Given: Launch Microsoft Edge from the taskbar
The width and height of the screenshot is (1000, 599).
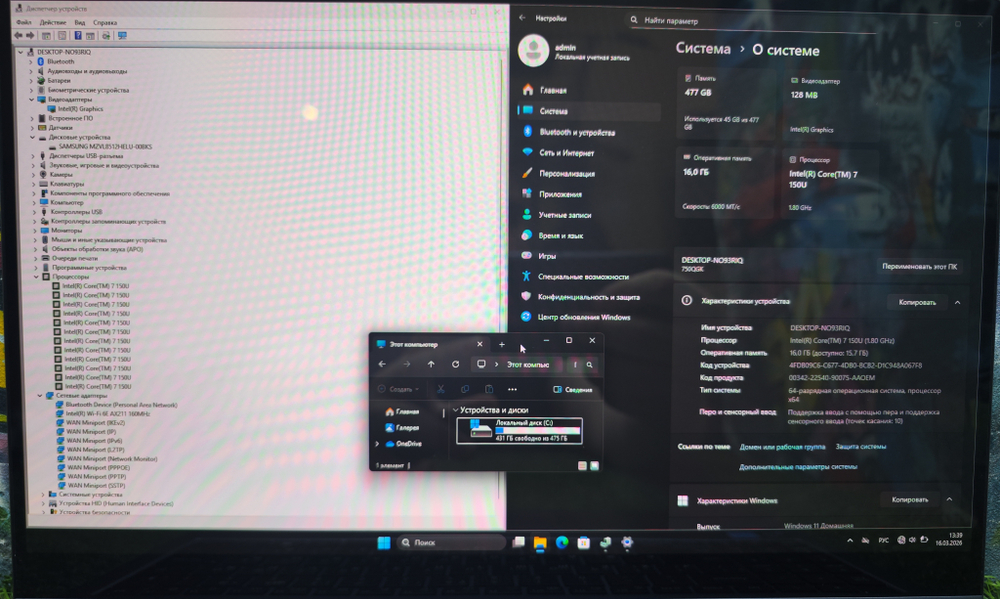Looking at the screenshot, I should pyautogui.click(x=562, y=542).
